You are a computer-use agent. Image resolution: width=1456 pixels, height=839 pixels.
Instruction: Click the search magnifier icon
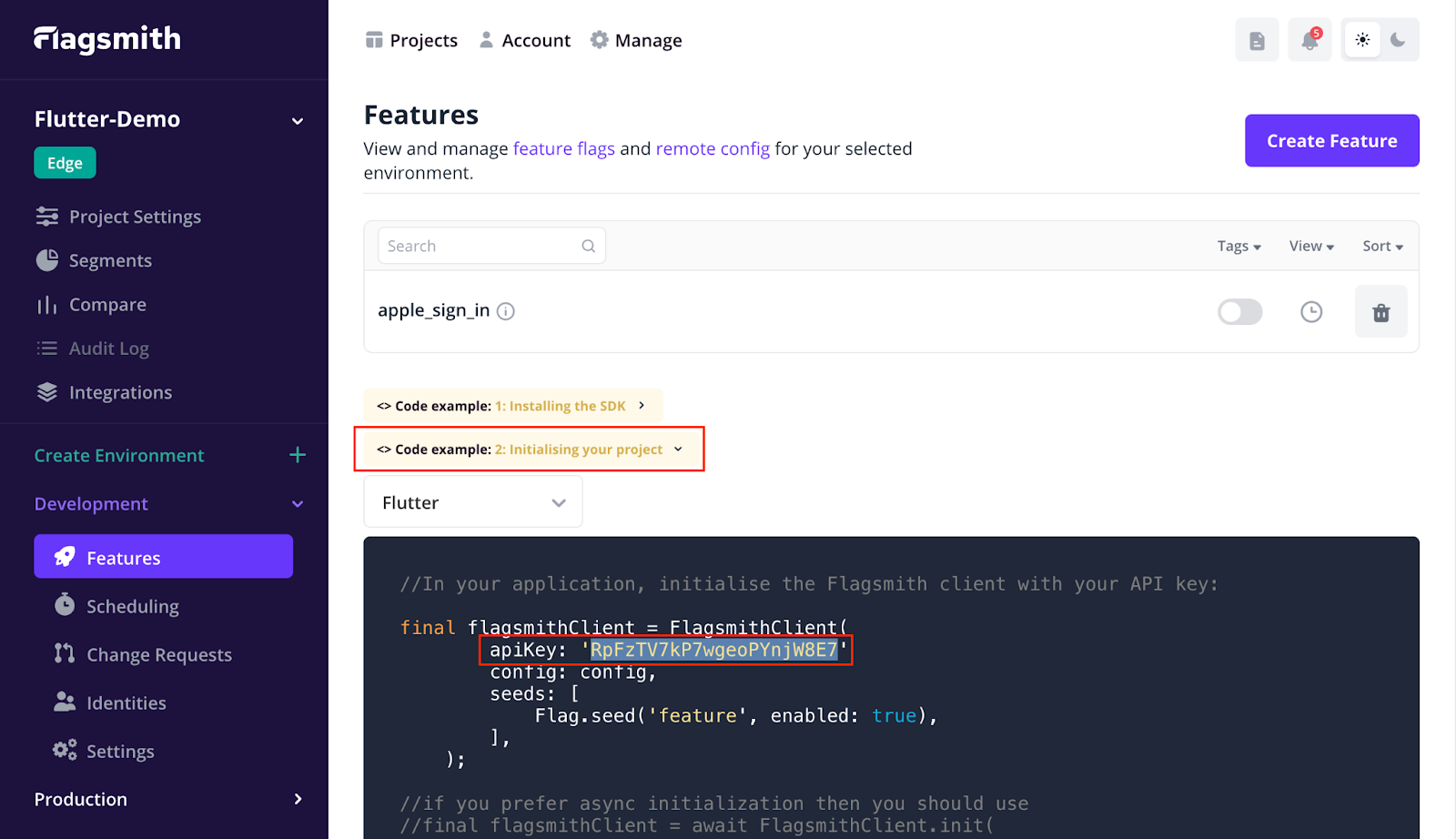tap(589, 246)
